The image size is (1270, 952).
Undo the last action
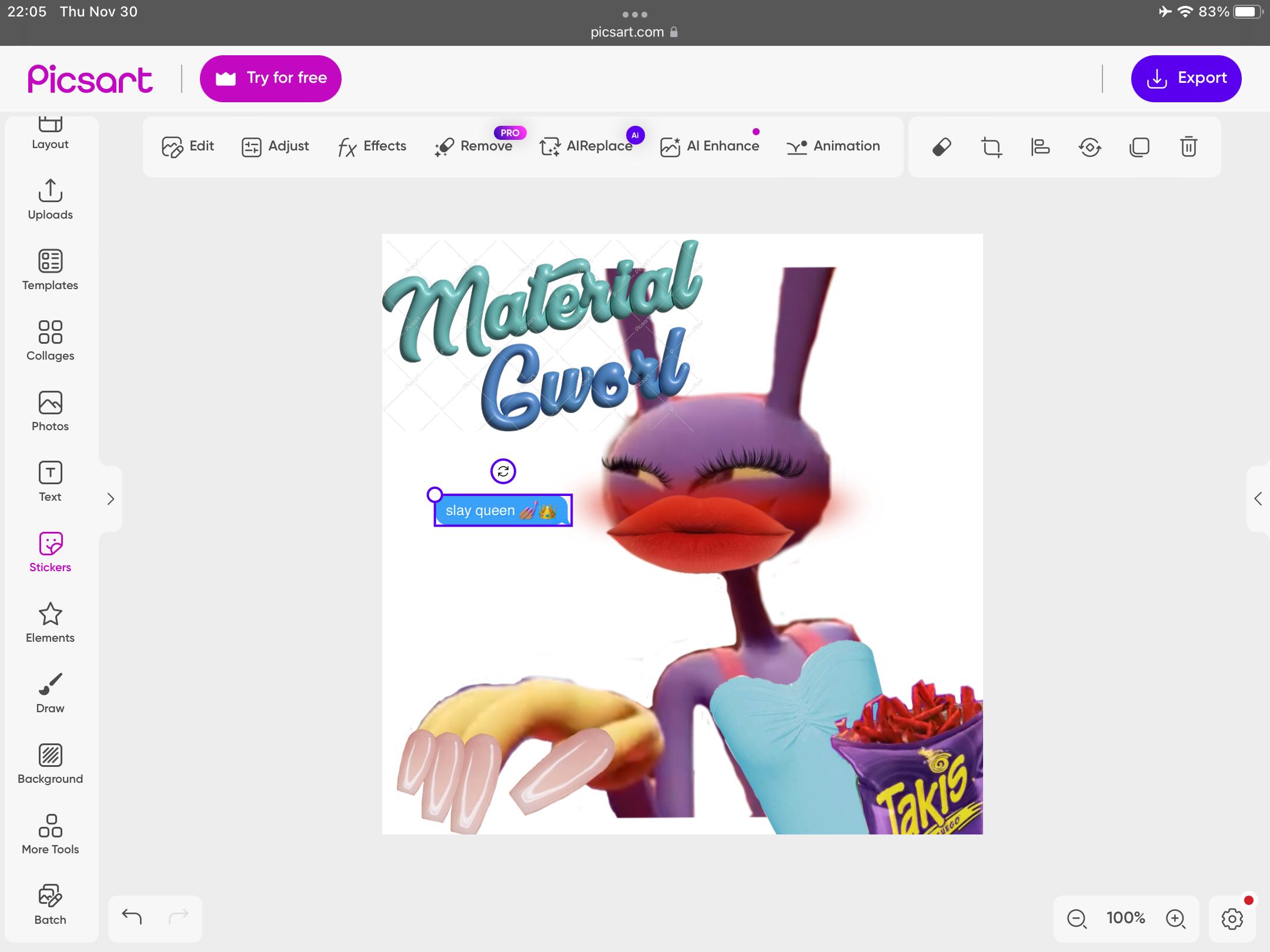[x=132, y=916]
